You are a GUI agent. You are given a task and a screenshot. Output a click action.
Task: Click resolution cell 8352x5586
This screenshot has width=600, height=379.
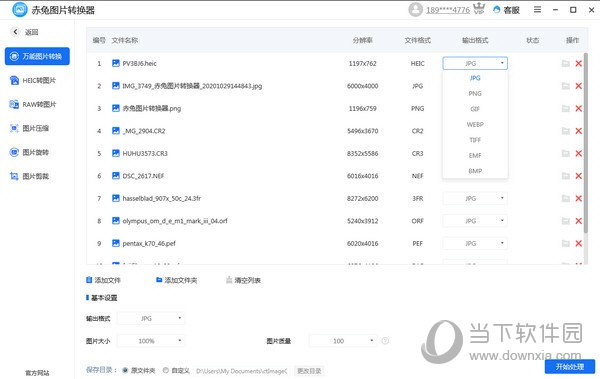pyautogui.click(x=362, y=154)
